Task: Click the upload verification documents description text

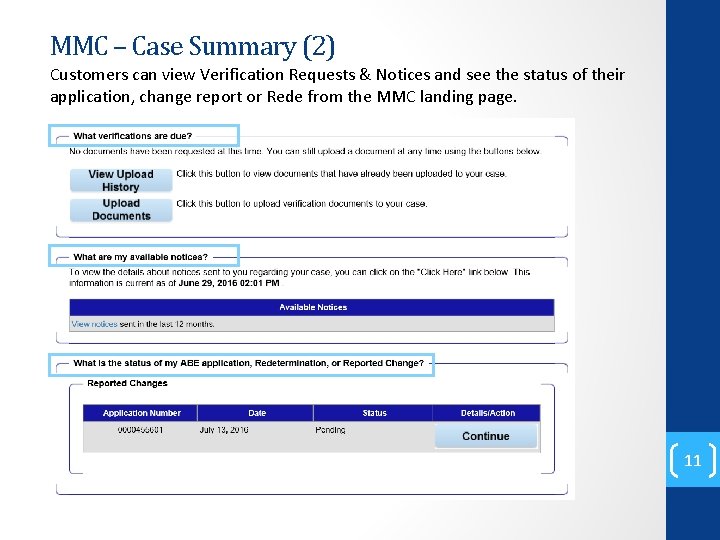Action: point(302,203)
